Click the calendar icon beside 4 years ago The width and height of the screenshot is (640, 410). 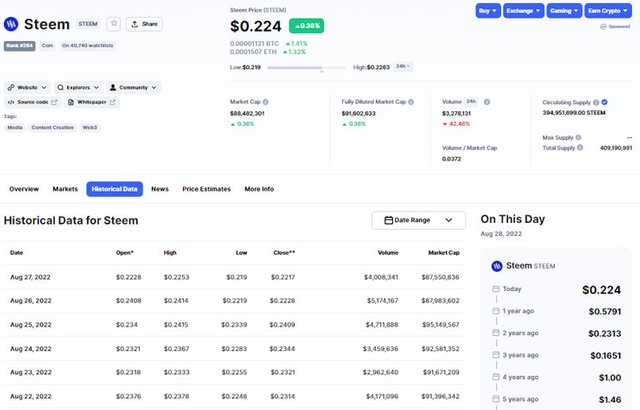[496, 377]
